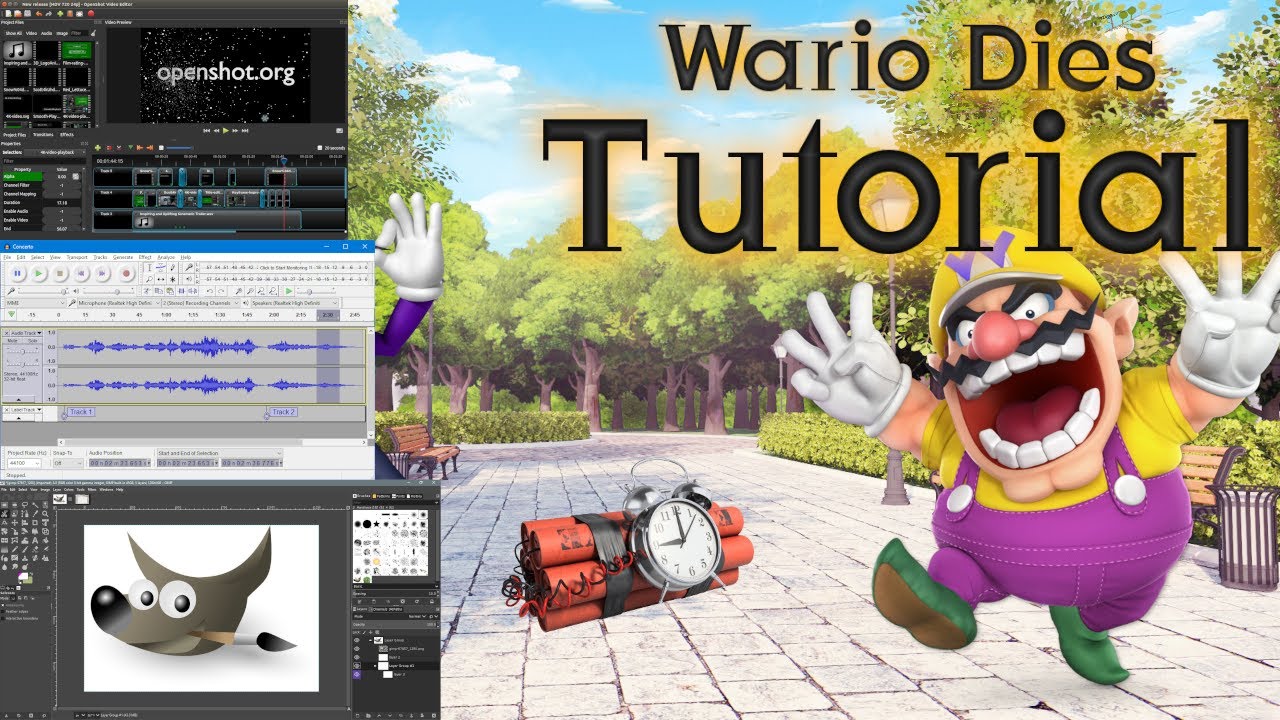This screenshot has height=720, width=1280.
Task: Open the Effect menu in Audacity
Action: (145, 257)
